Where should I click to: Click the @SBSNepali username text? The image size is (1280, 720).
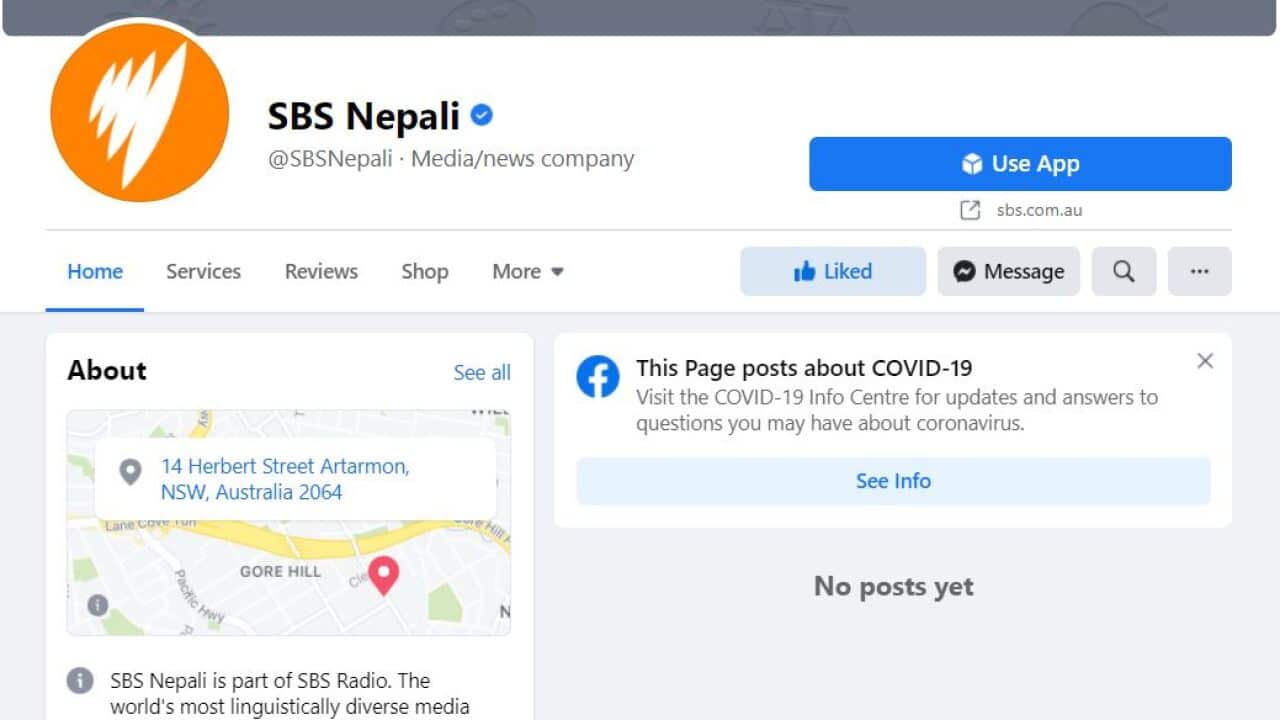click(x=330, y=159)
